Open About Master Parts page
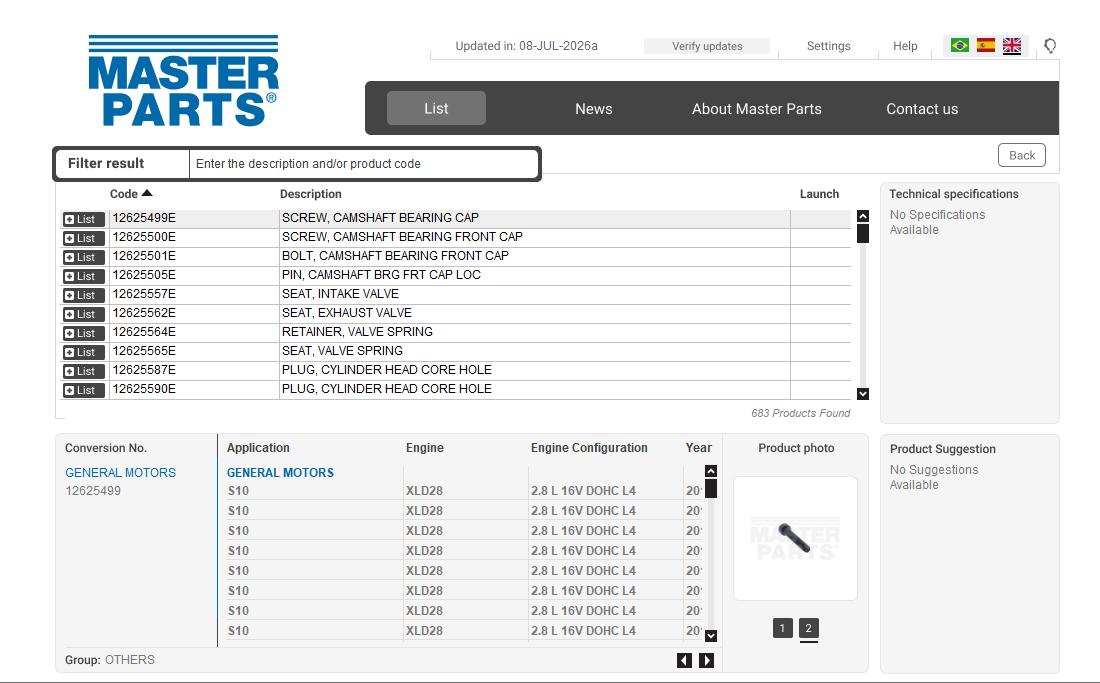The width and height of the screenshot is (1100, 683). [x=756, y=109]
